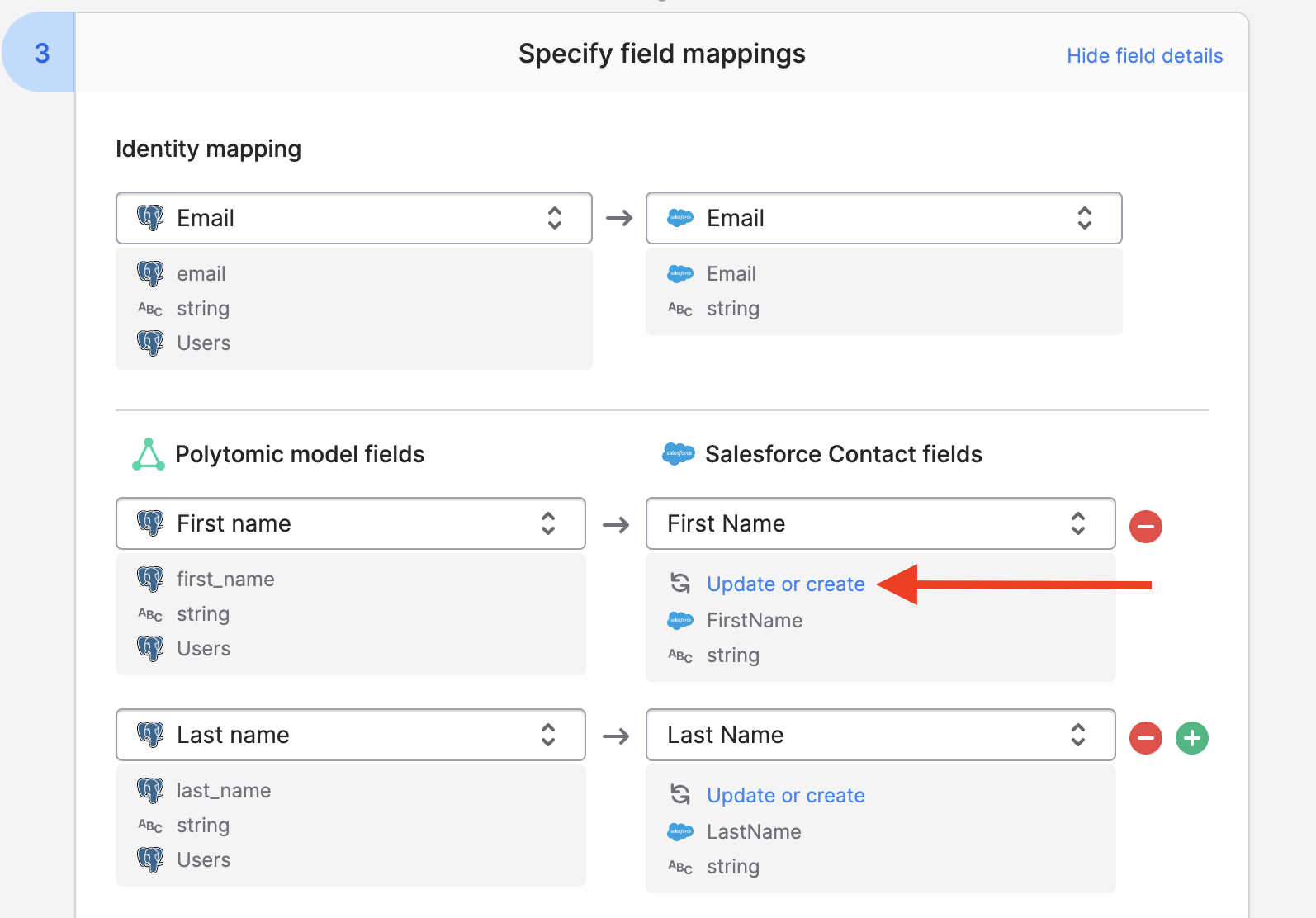
Task: Open the Salesforce First Name target dropdown
Action: pos(880,523)
